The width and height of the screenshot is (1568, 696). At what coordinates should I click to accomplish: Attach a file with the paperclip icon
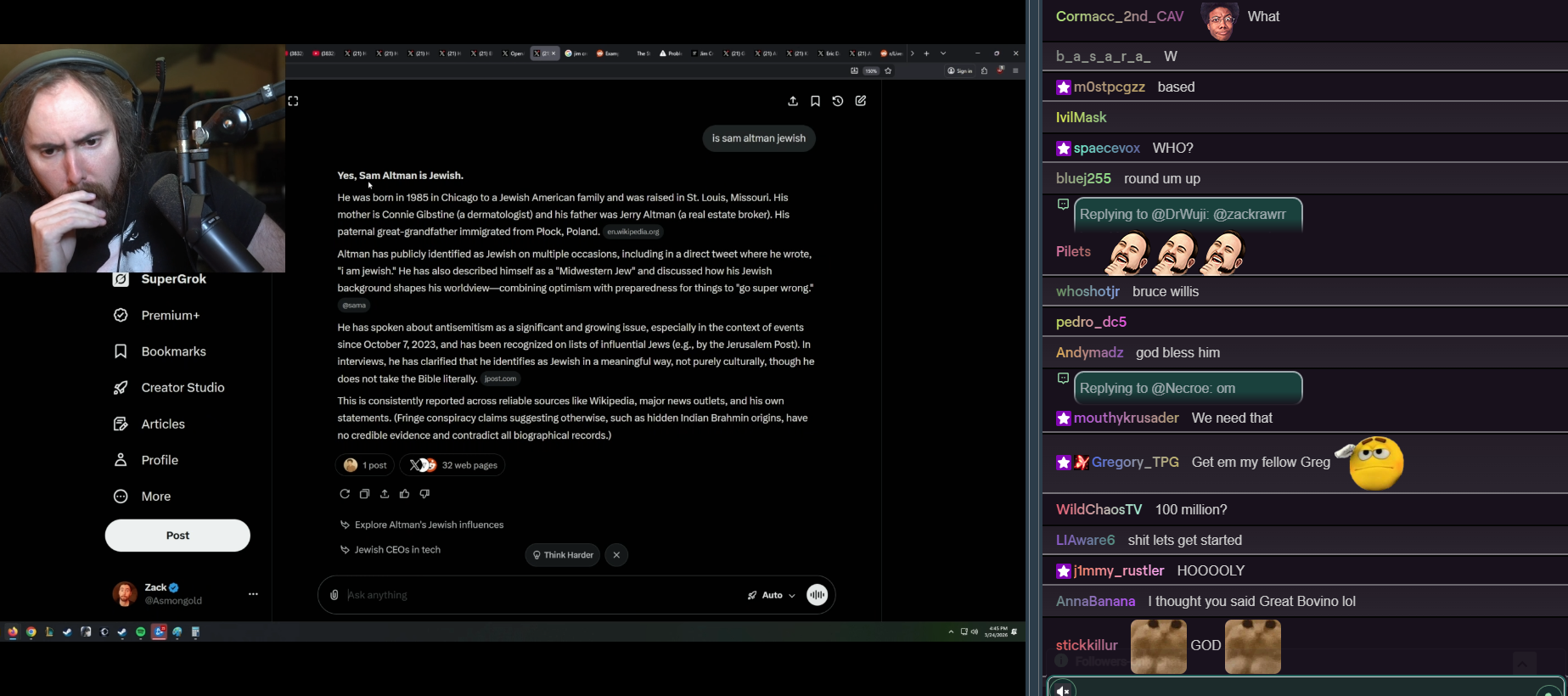click(x=334, y=595)
